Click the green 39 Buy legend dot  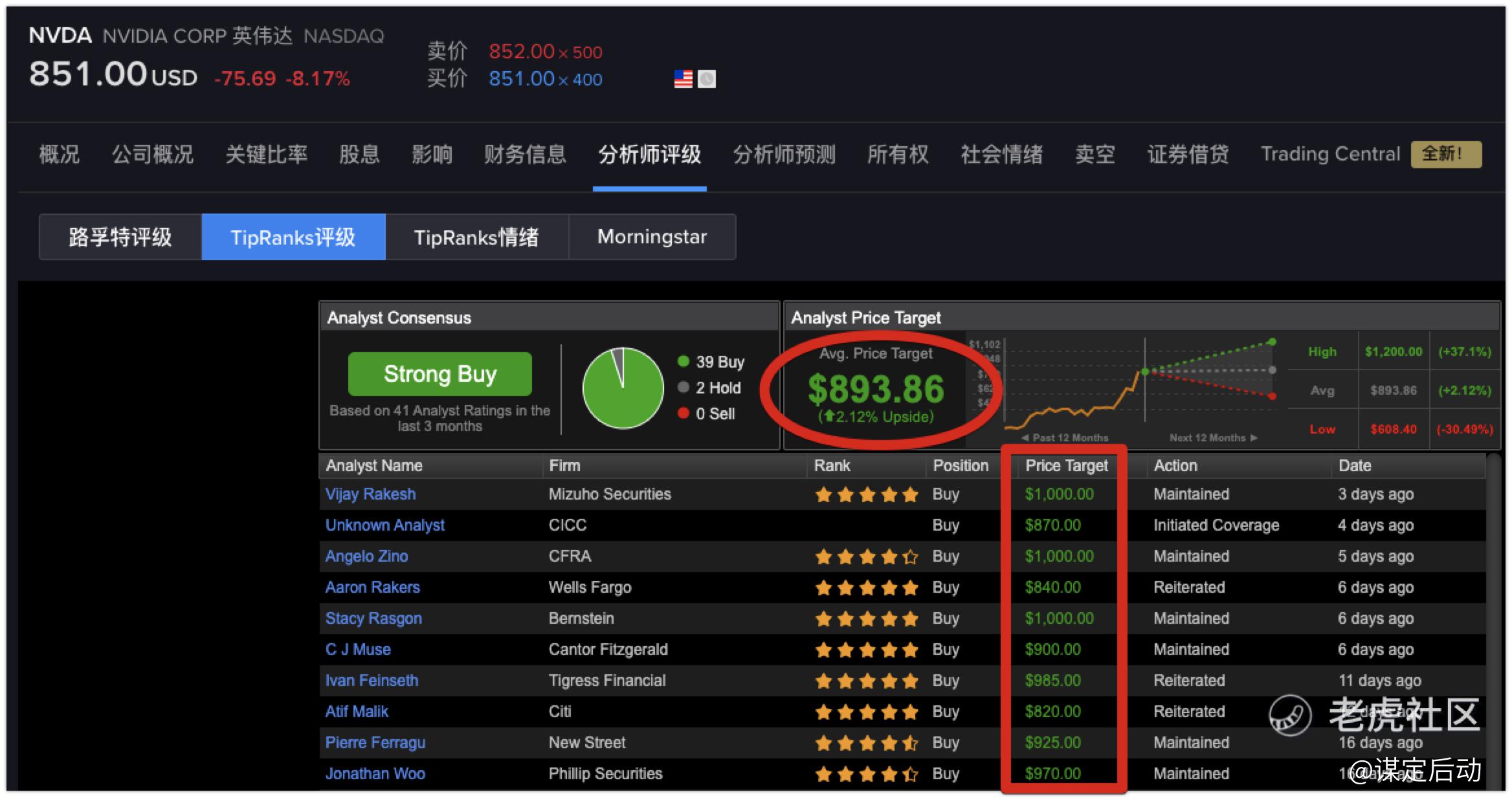(683, 361)
